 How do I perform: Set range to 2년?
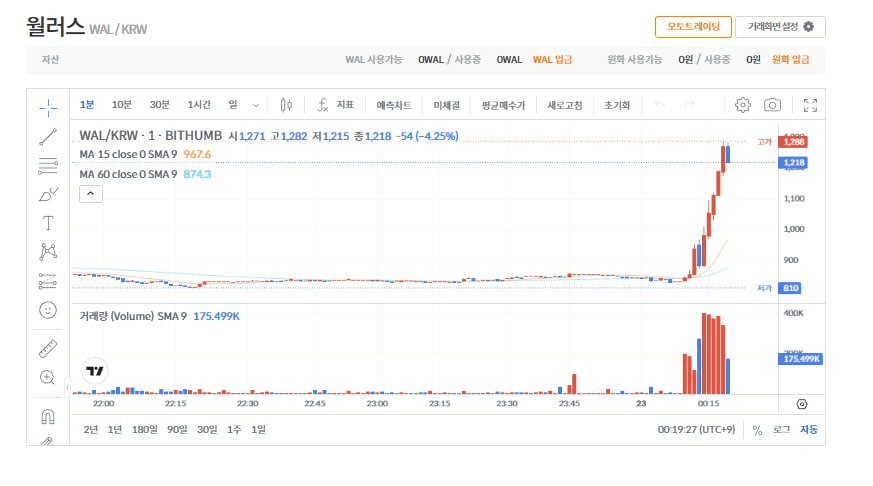click(91, 430)
